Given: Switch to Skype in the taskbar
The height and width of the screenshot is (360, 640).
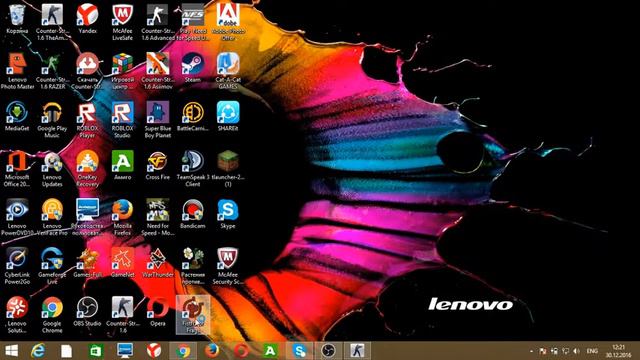Looking at the screenshot, I should (299, 351).
